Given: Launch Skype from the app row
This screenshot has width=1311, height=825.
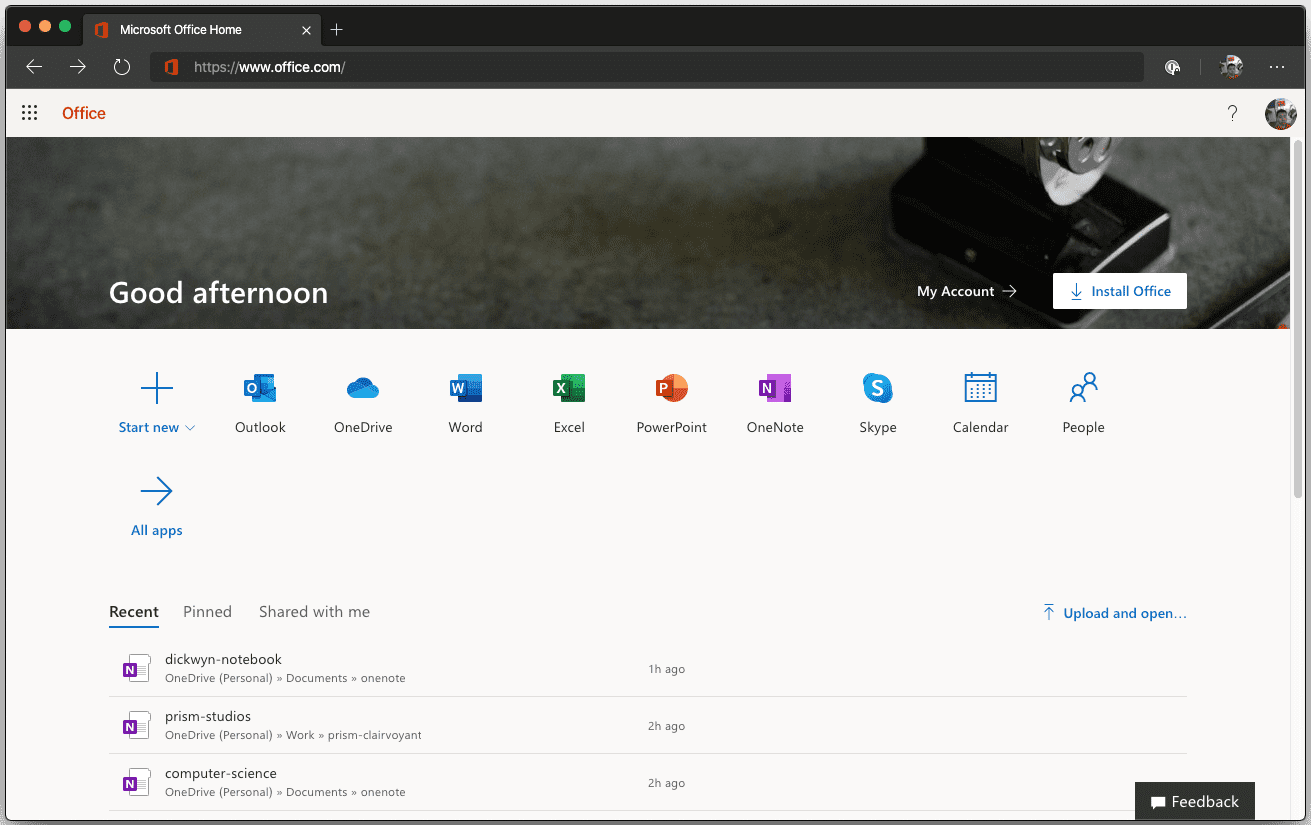Looking at the screenshot, I should click(x=877, y=389).
